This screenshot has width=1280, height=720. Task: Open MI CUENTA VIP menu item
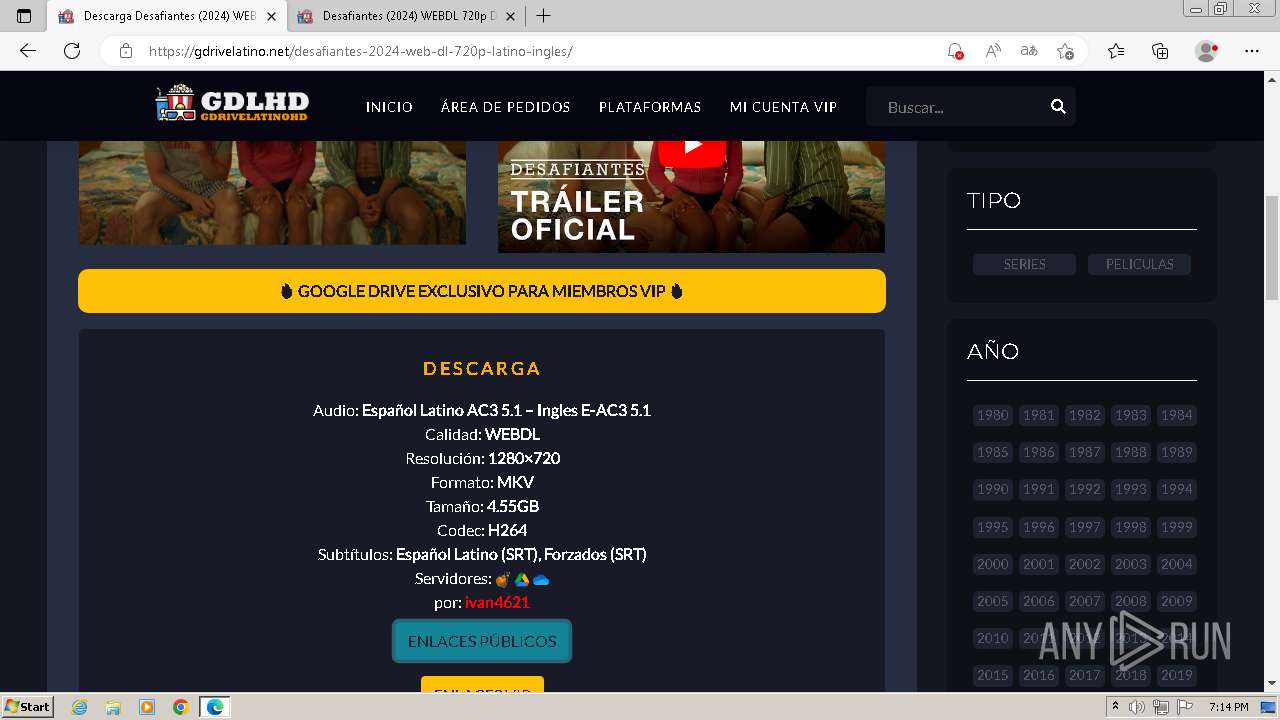[783, 107]
